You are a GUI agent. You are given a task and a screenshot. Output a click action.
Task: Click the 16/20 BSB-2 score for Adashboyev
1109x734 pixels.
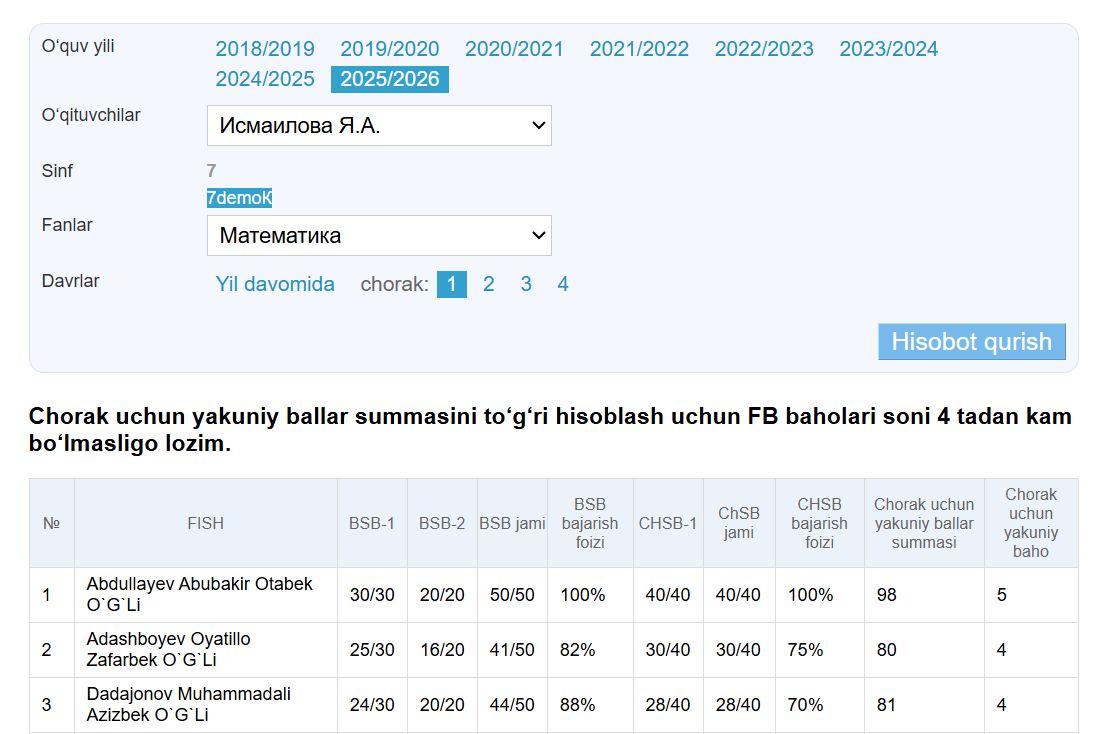click(442, 650)
